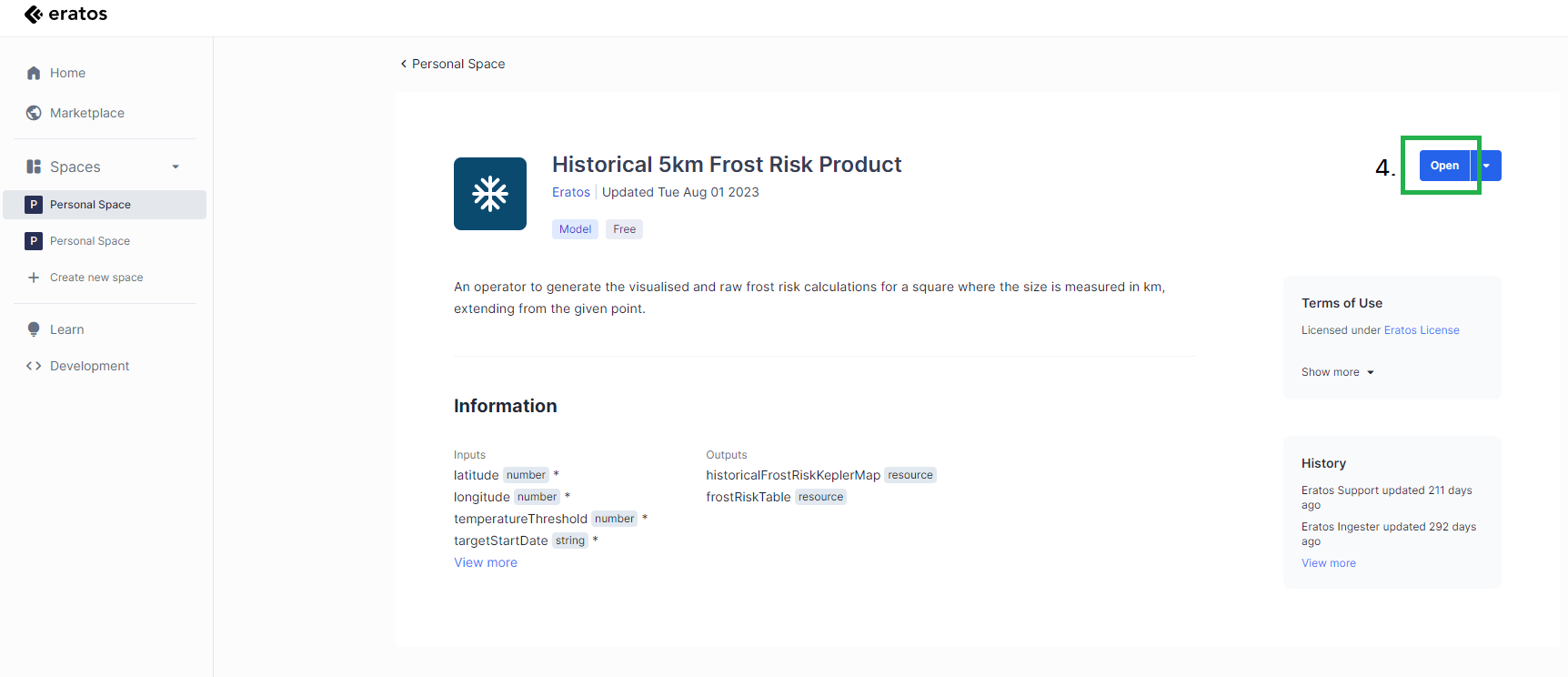Viewport: 1568px width, 677px height.
Task: Expand inputs with View more under targetStartDate
Action: pyautogui.click(x=486, y=562)
